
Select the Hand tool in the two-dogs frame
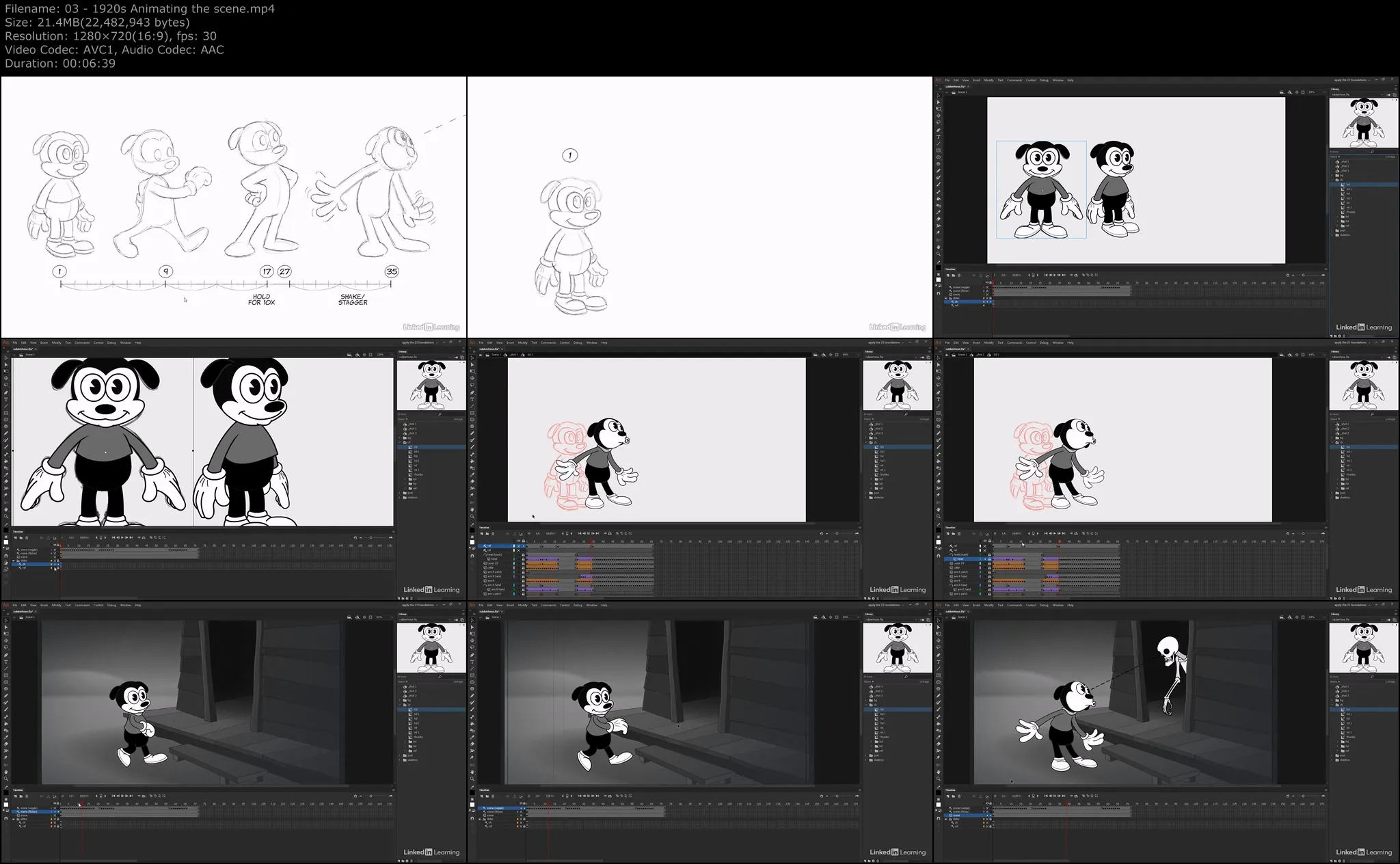coord(939,247)
